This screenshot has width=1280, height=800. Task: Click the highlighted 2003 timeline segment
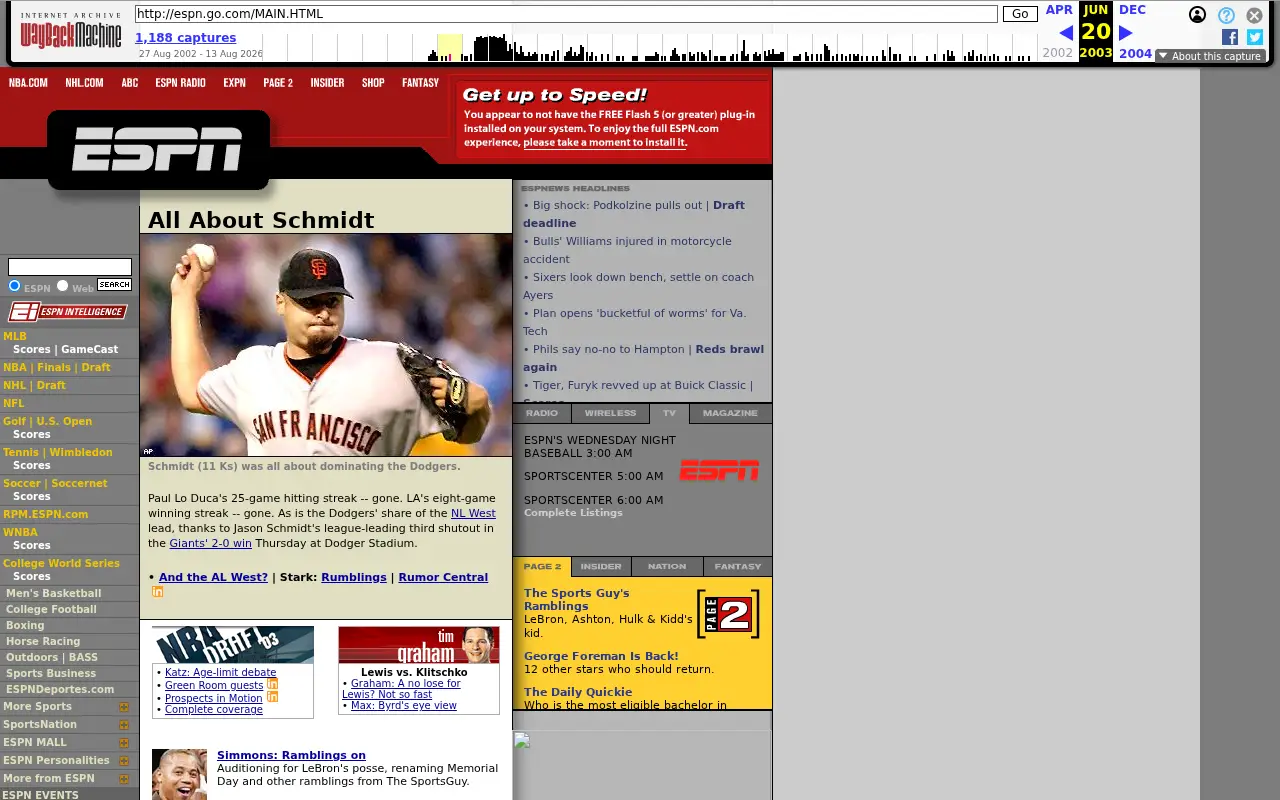click(450, 47)
